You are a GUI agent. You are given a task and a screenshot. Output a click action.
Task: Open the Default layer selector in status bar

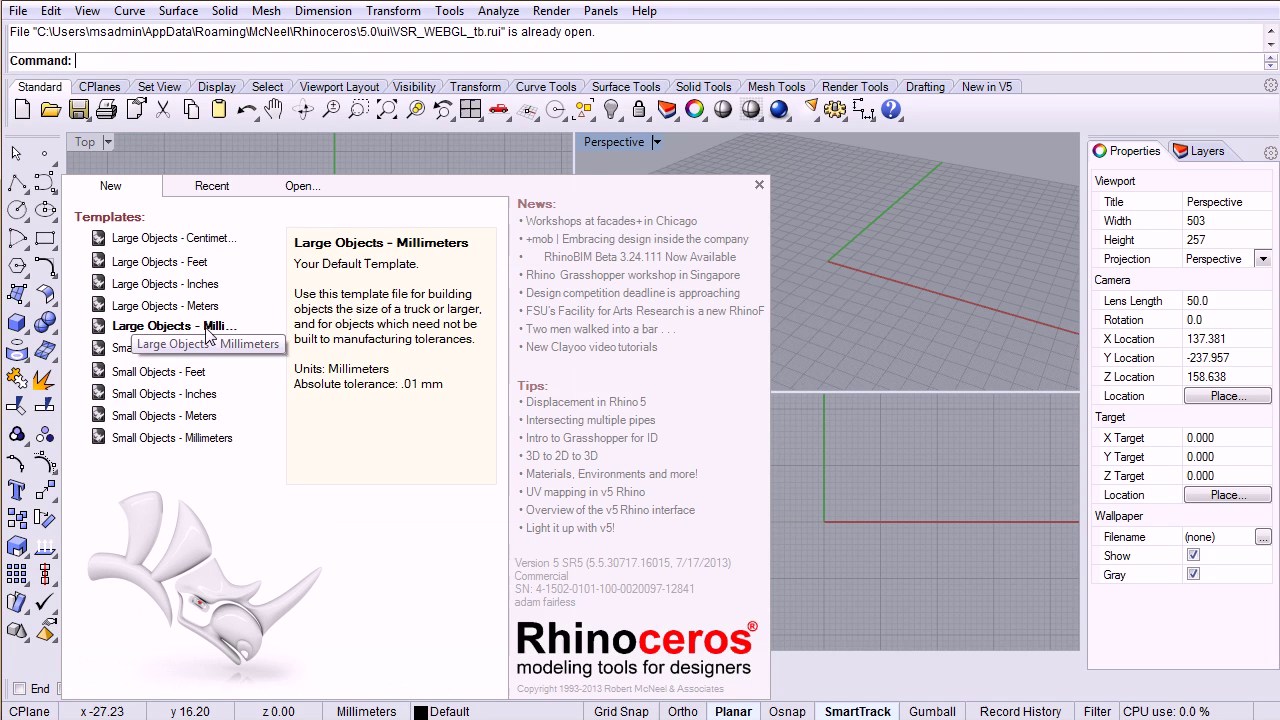tap(450, 712)
